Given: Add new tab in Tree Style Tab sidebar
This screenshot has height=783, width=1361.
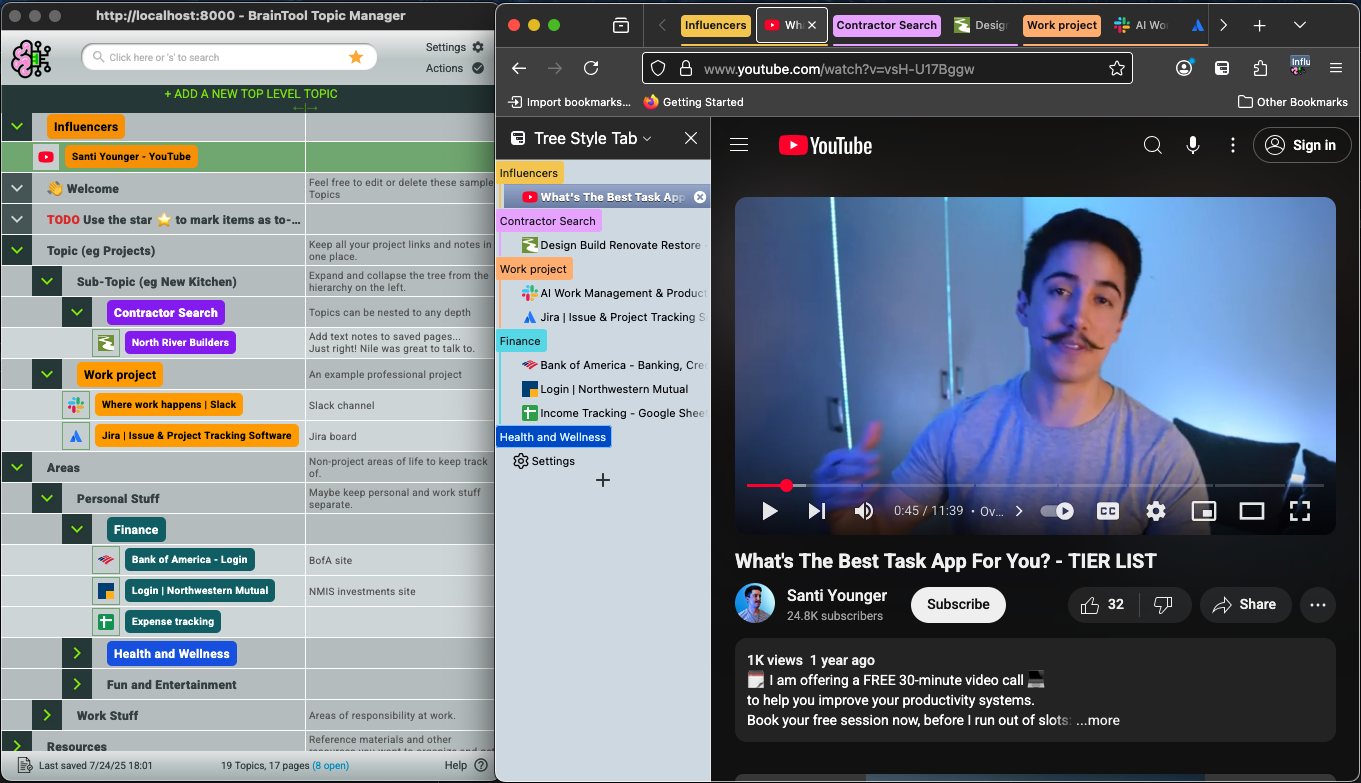Looking at the screenshot, I should coord(602,480).
